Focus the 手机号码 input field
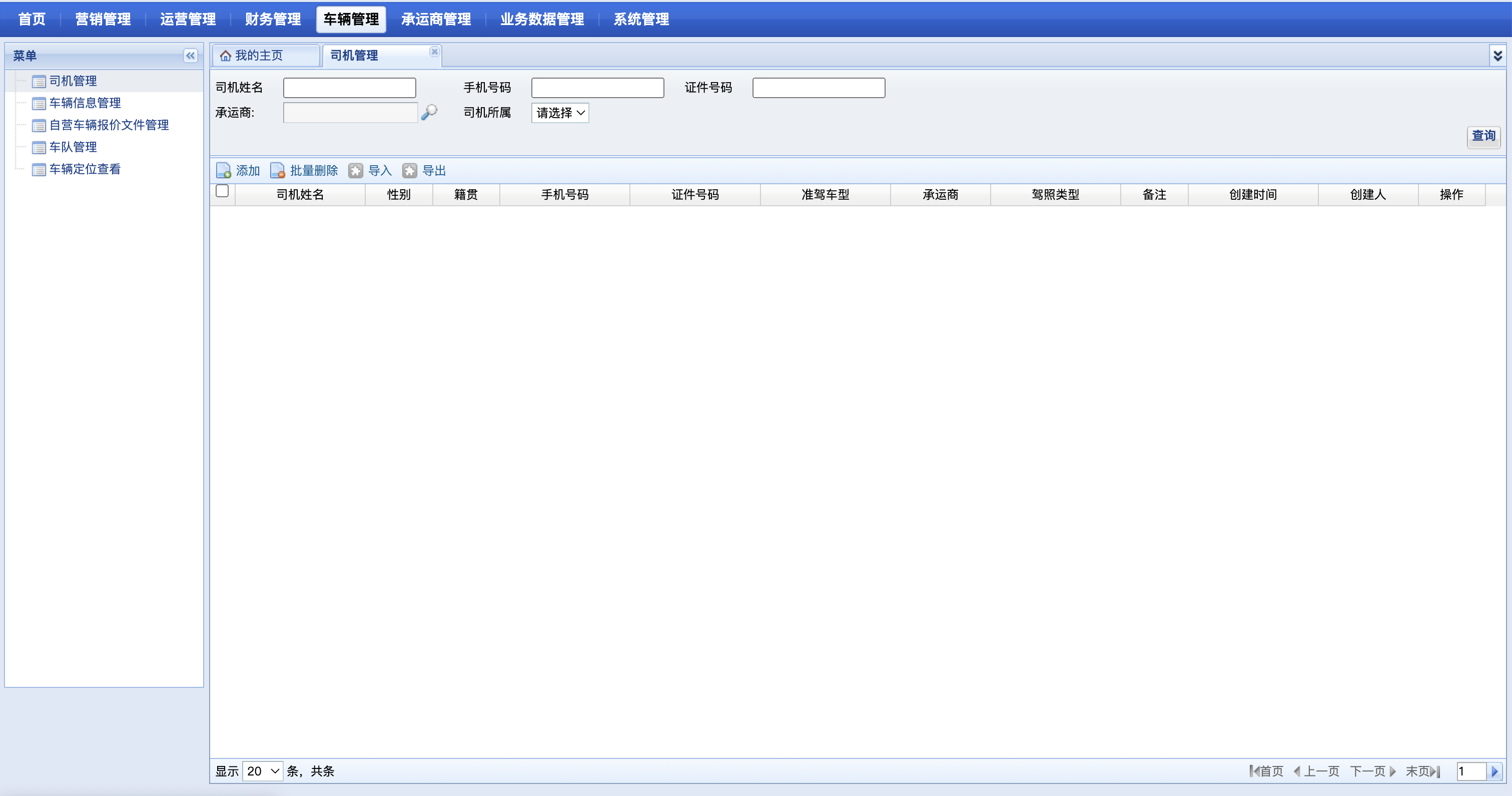 [597, 88]
